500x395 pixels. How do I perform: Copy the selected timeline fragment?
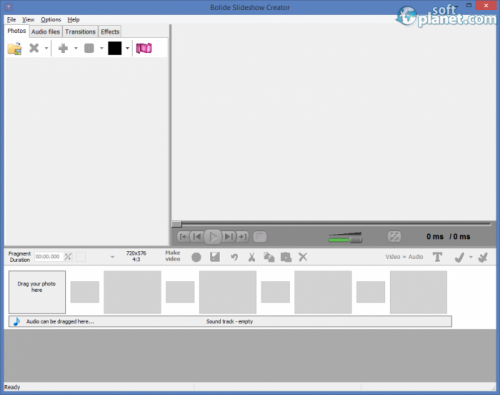(x=269, y=257)
